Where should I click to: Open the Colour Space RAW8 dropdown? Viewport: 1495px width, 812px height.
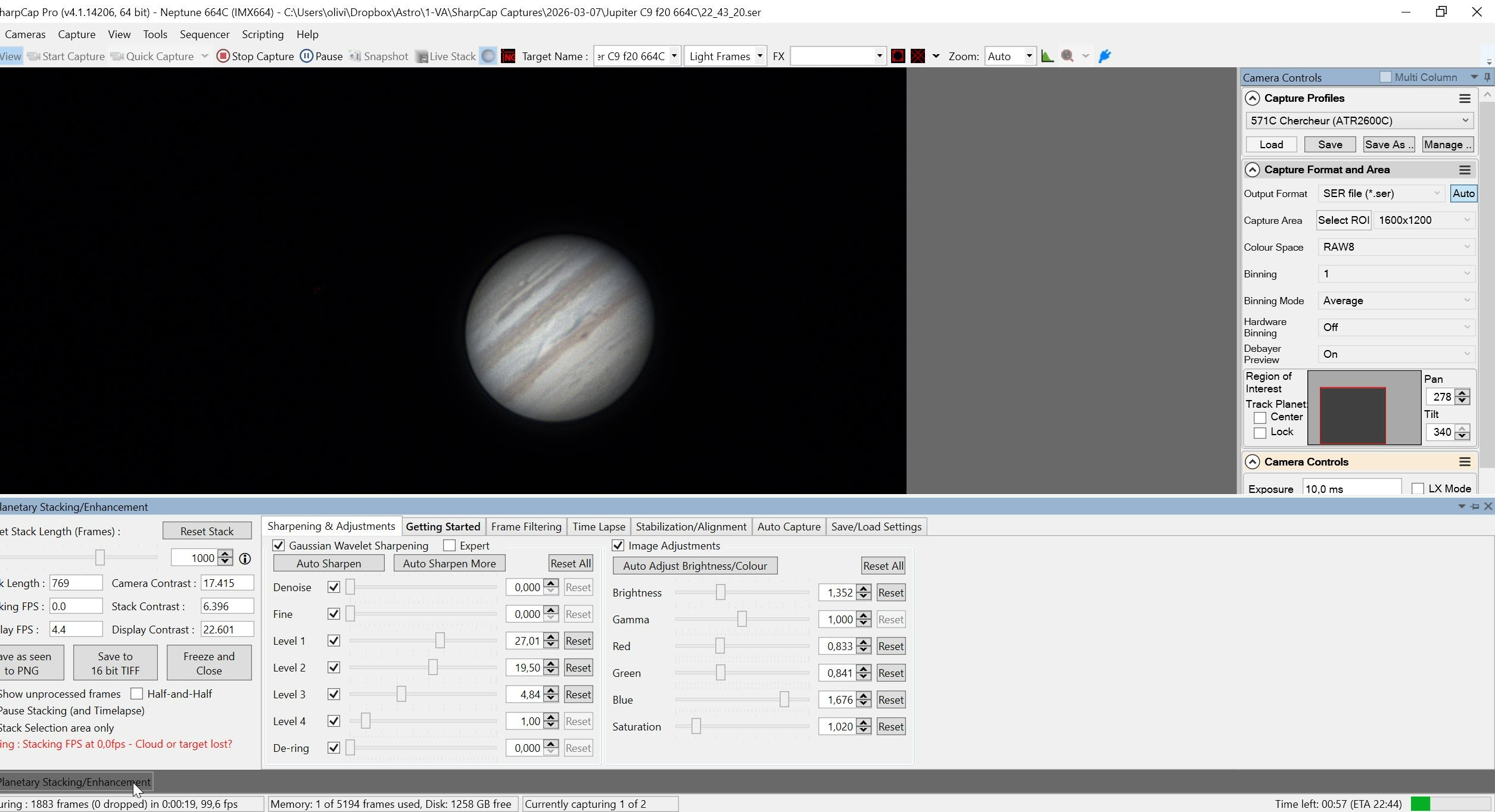pyautogui.click(x=1396, y=246)
